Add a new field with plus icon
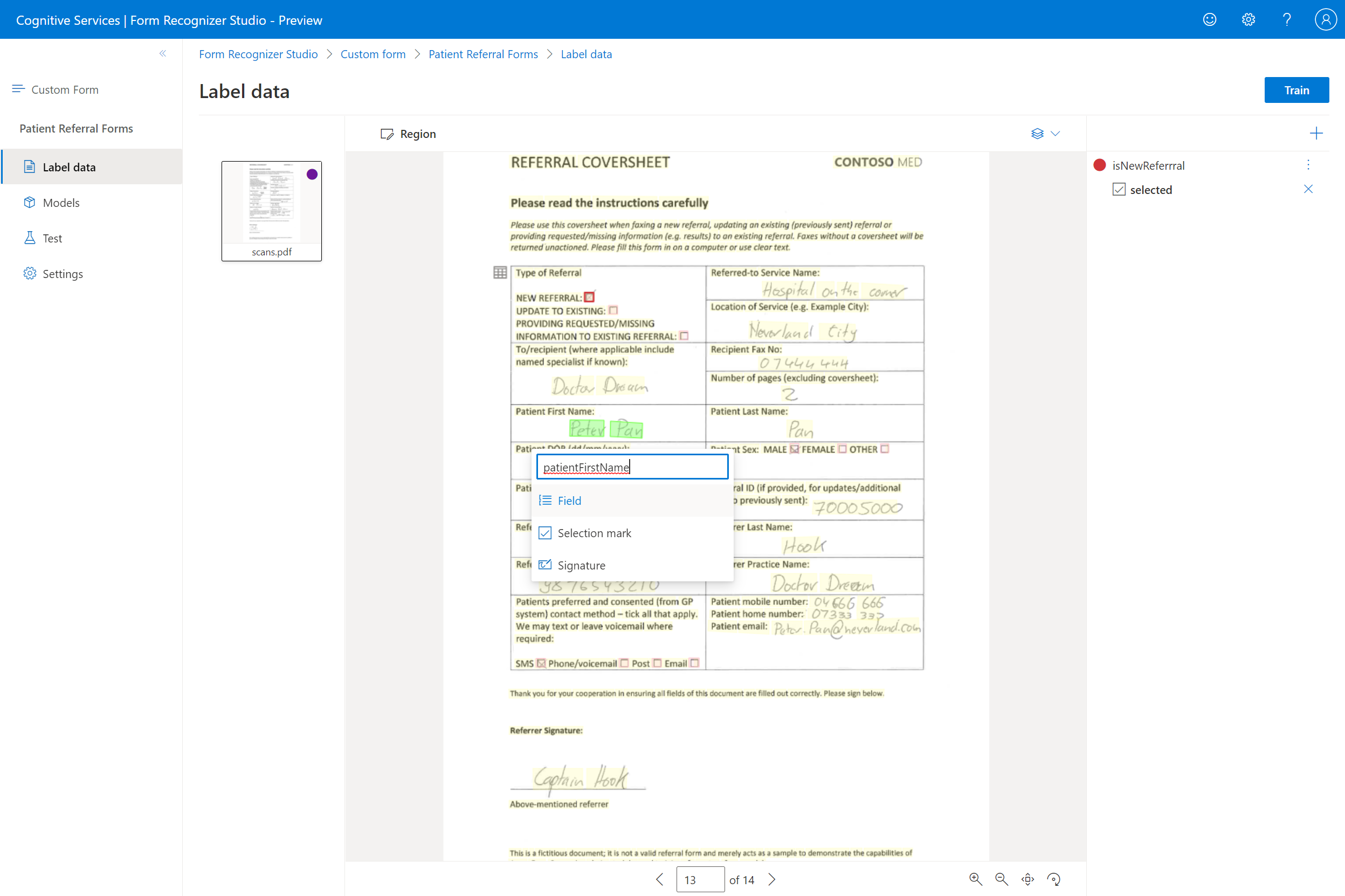Image resolution: width=1345 pixels, height=896 pixels. tap(1316, 133)
